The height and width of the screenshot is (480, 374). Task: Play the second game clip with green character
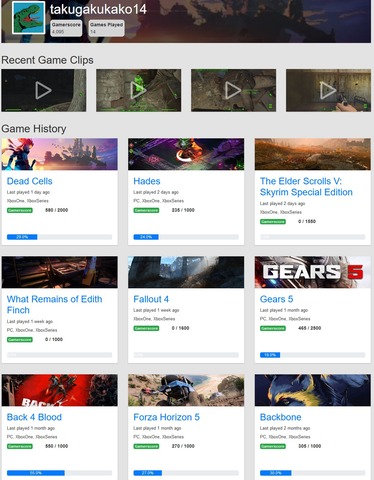[139, 90]
